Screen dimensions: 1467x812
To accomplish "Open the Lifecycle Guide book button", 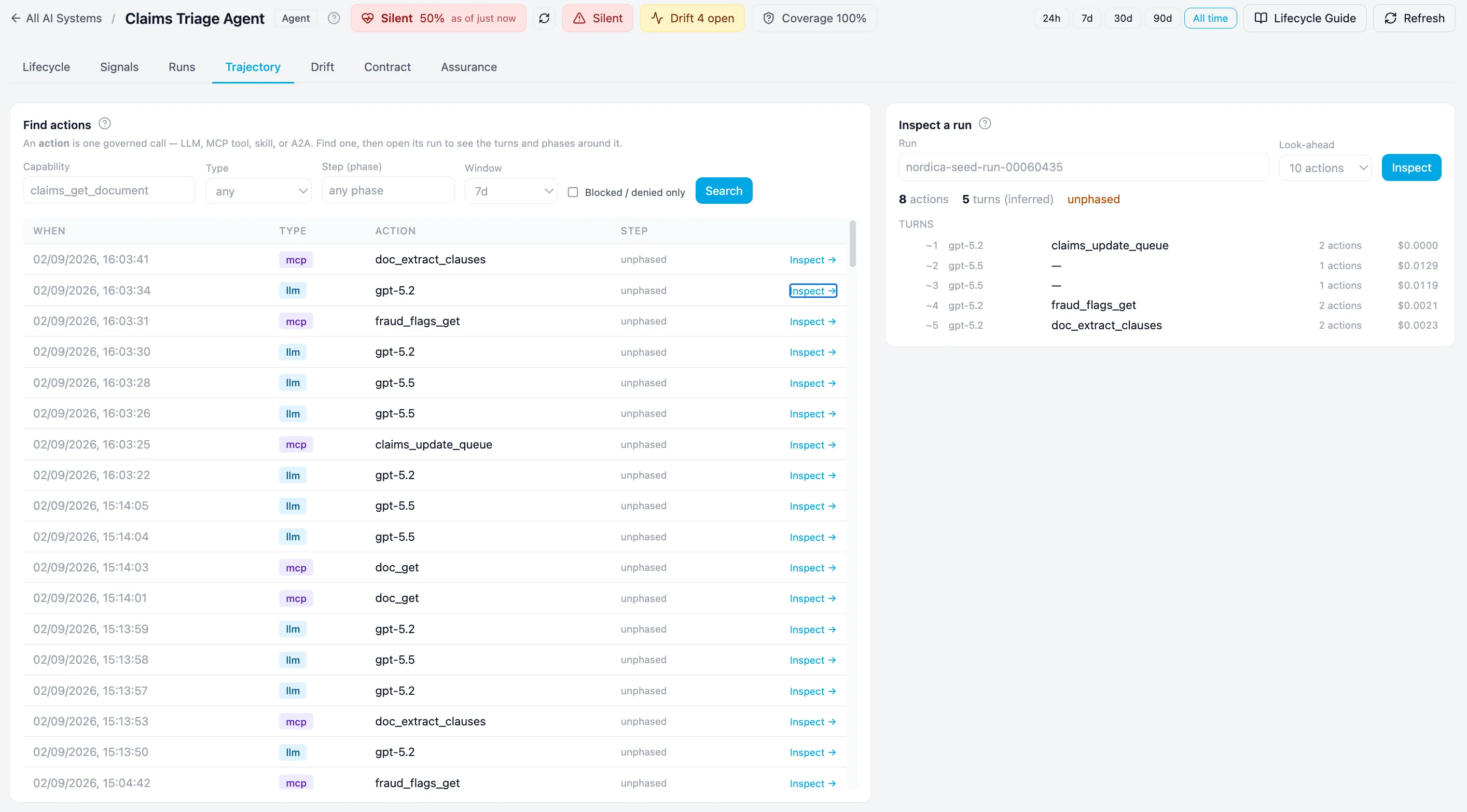I will 1305,18.
